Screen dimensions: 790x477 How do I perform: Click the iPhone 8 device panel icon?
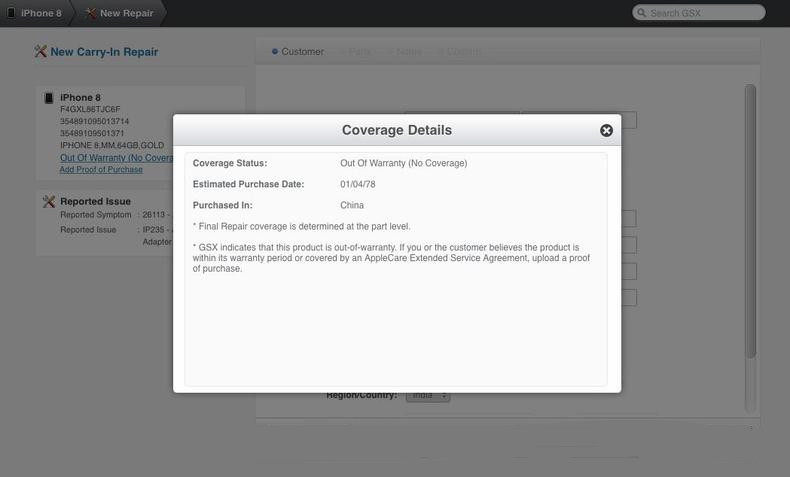(48, 98)
